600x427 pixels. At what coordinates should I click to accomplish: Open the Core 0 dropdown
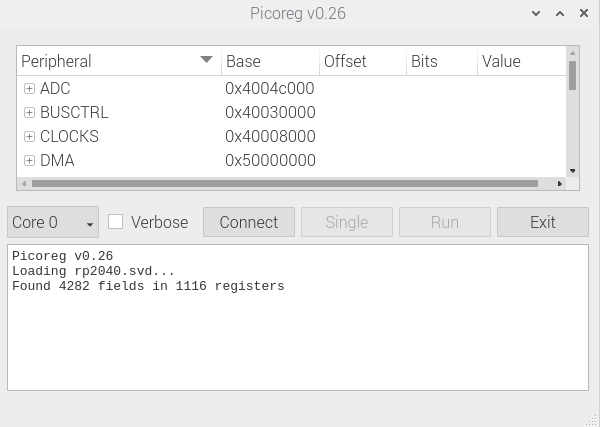click(53, 222)
